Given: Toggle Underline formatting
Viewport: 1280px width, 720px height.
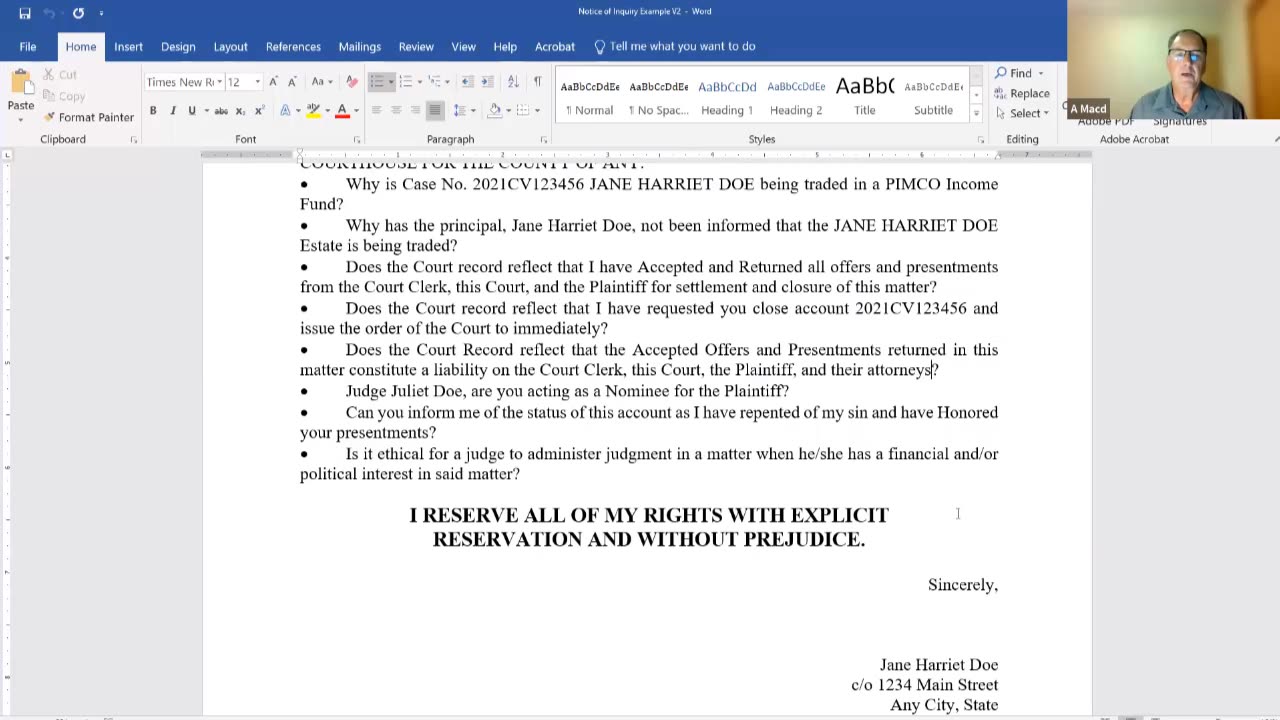Looking at the screenshot, I should tap(192, 110).
